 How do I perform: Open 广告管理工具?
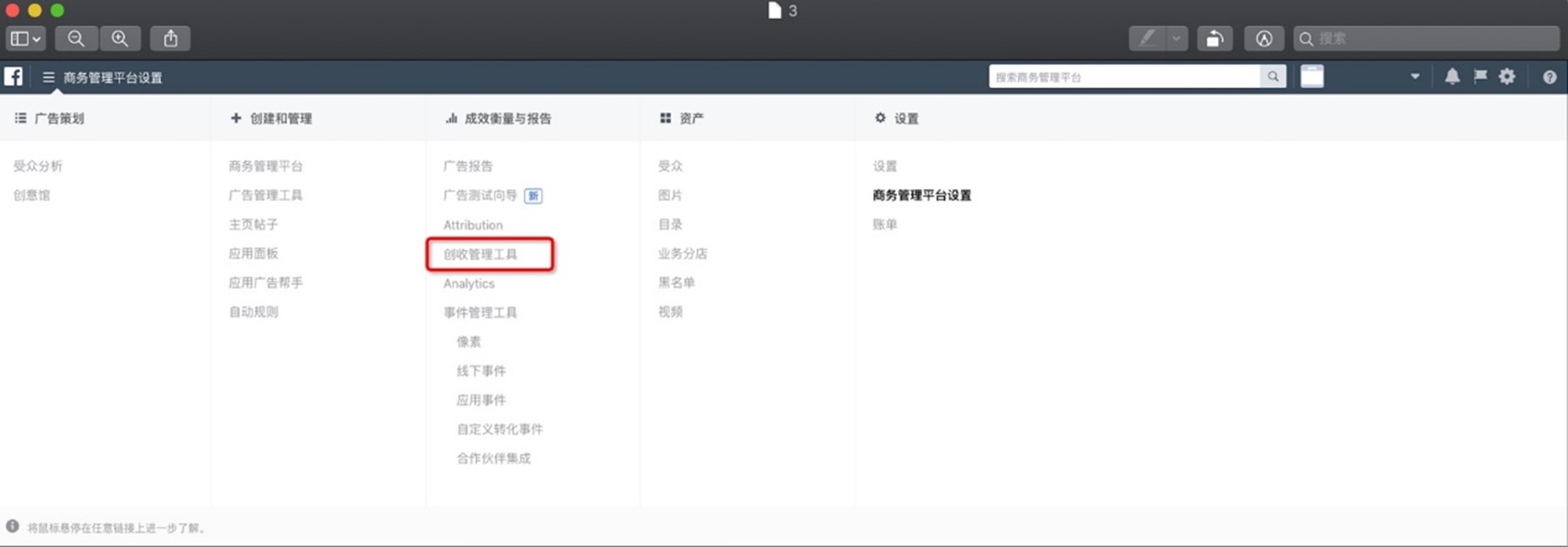(x=265, y=195)
